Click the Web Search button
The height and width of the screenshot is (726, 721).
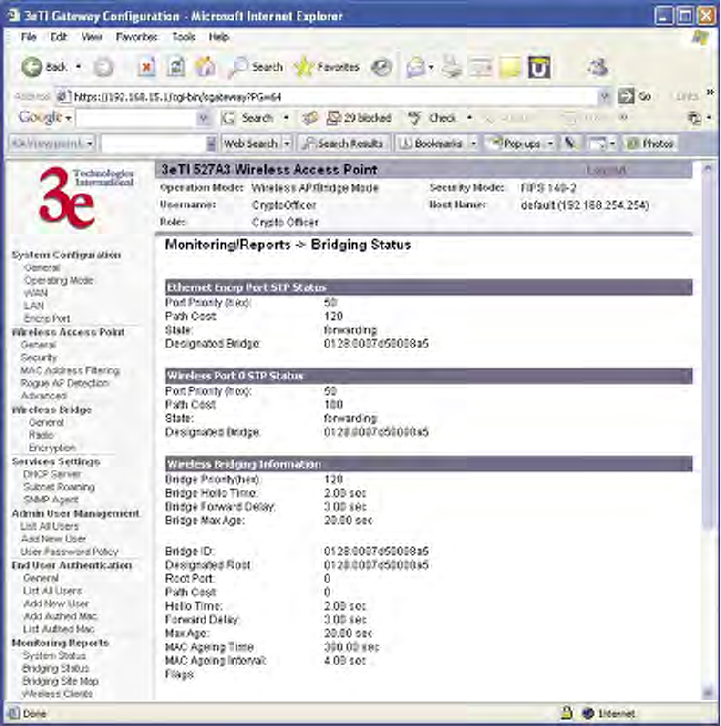(x=251, y=144)
